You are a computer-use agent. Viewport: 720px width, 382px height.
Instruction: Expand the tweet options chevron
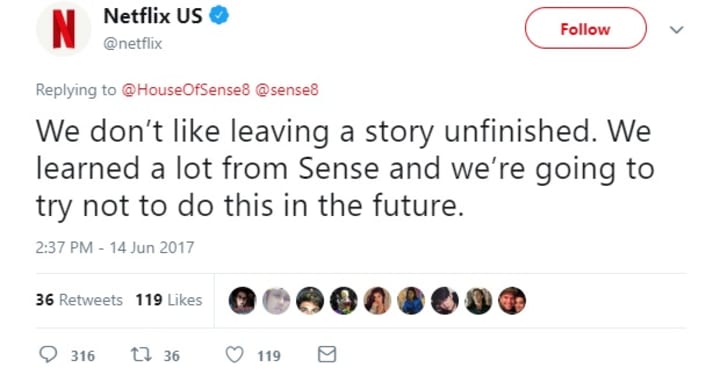(676, 30)
